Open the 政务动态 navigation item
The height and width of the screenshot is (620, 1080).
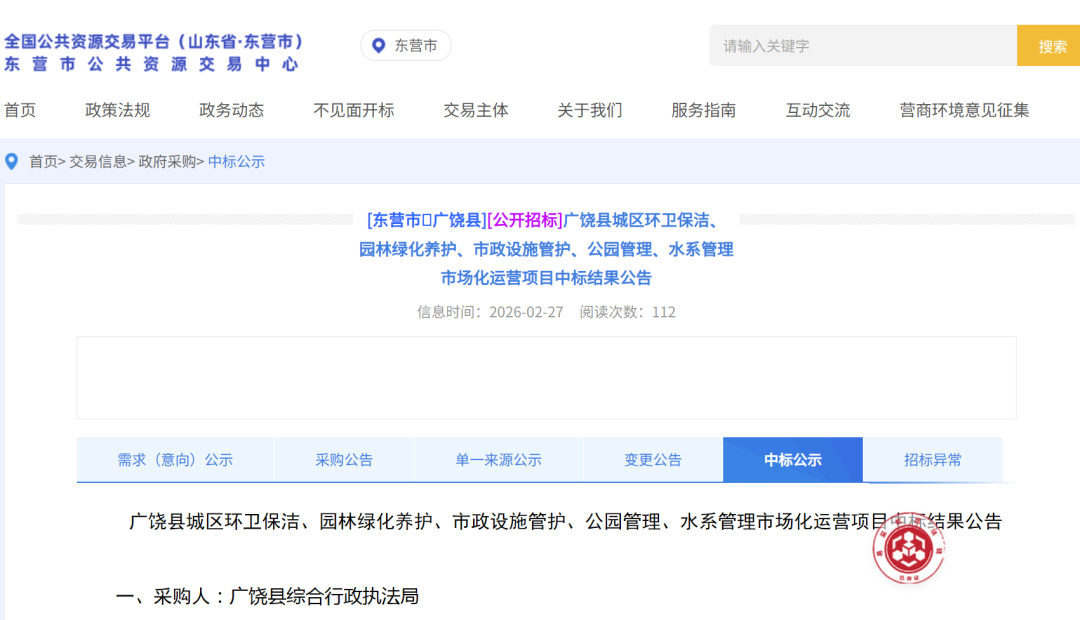coord(231,110)
